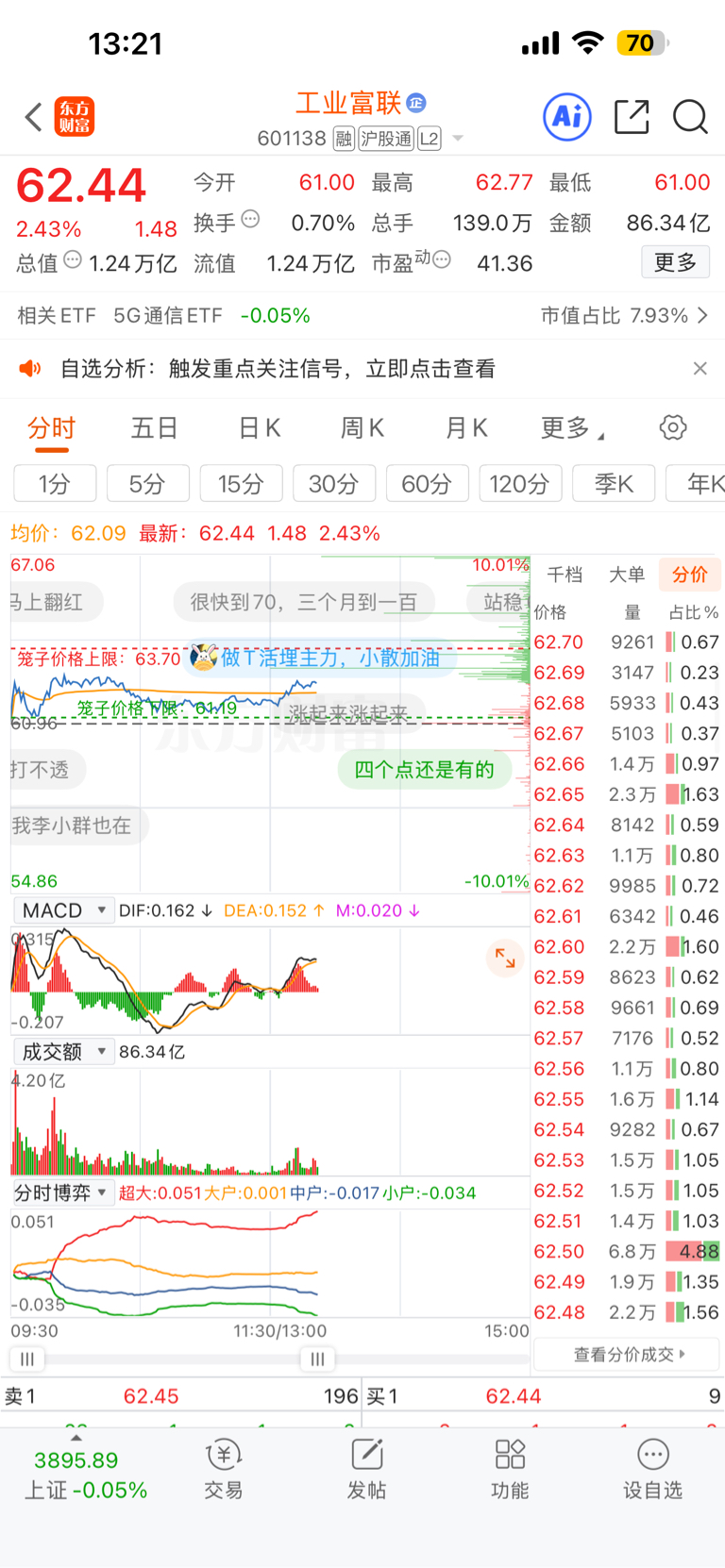Viewport: 725px width, 1568px height.
Task: Tap the 设自选 watchlist icon
Action: click(x=652, y=1470)
